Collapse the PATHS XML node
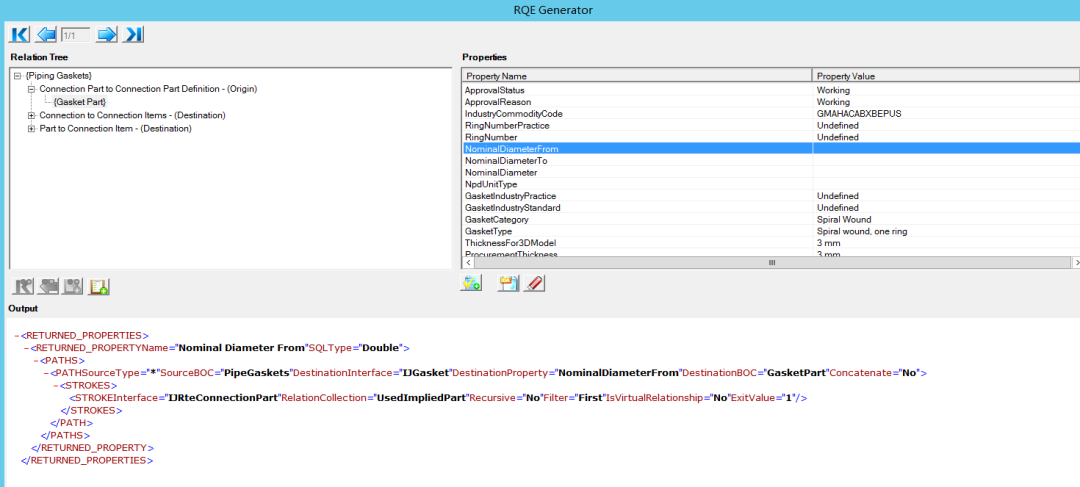 pyautogui.click(x=36, y=360)
